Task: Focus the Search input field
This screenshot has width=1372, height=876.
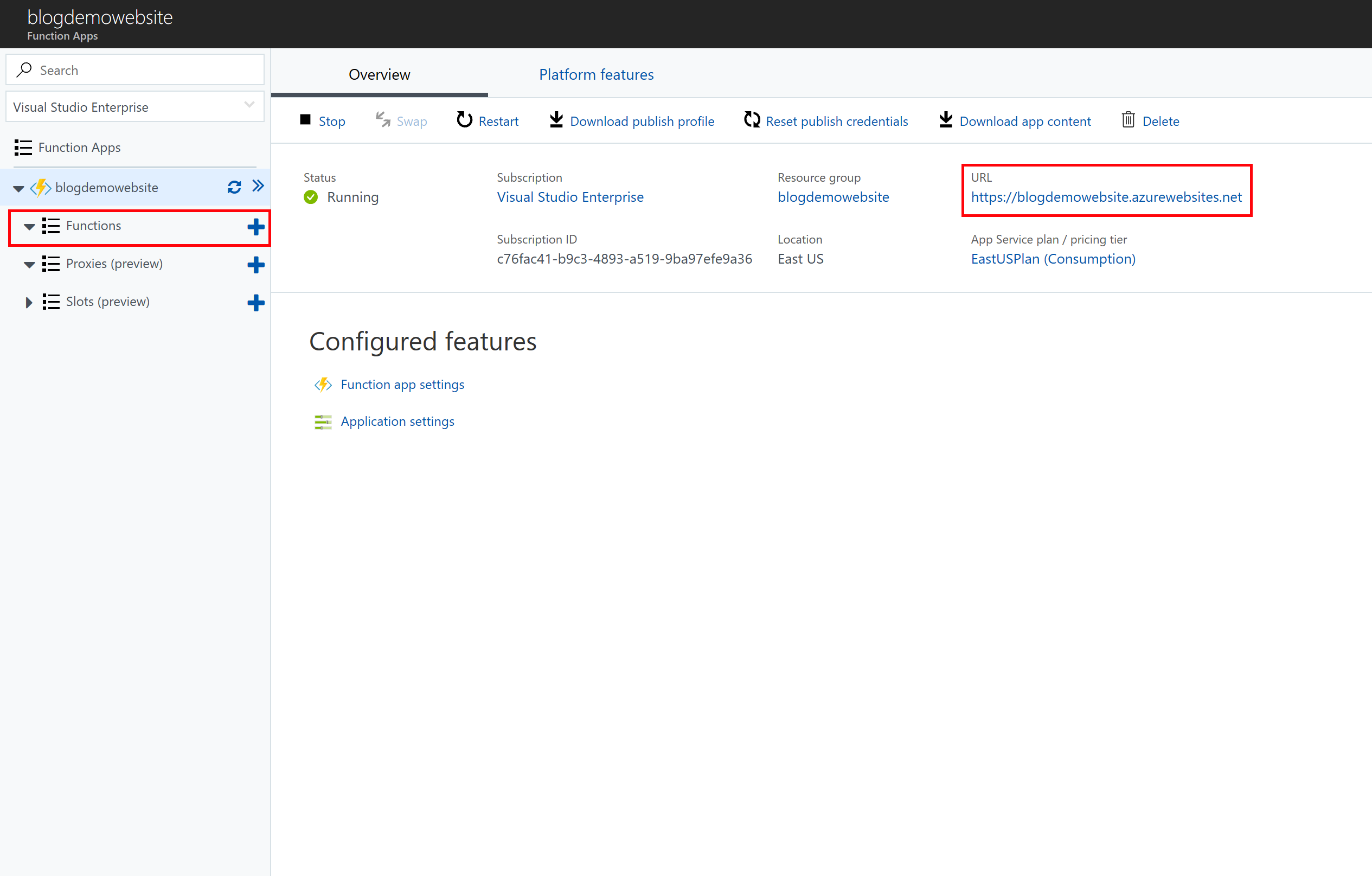Action: coord(135,69)
